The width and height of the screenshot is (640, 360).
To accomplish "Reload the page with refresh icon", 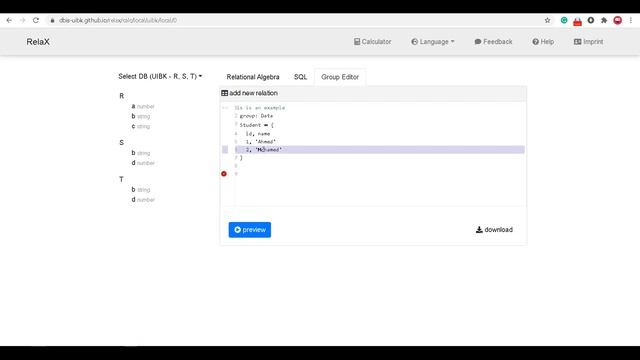I will point(36,20).
